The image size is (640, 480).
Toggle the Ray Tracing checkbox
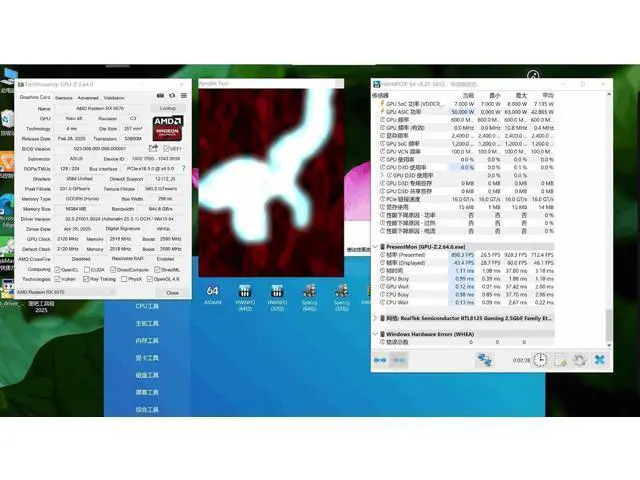click(86, 279)
